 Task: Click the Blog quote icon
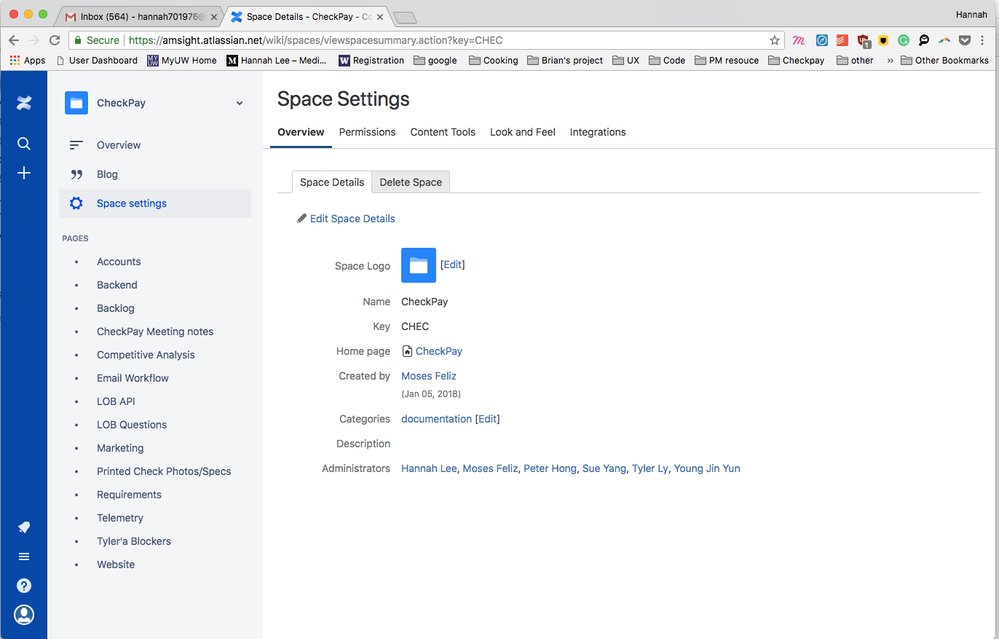[76, 174]
